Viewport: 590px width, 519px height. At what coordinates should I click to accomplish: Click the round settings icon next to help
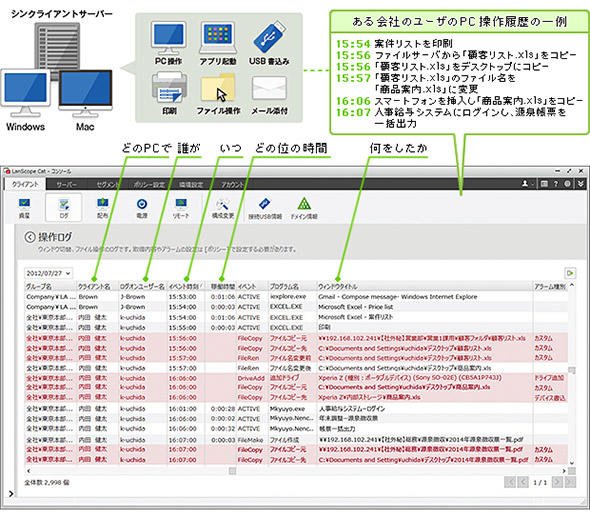(567, 184)
